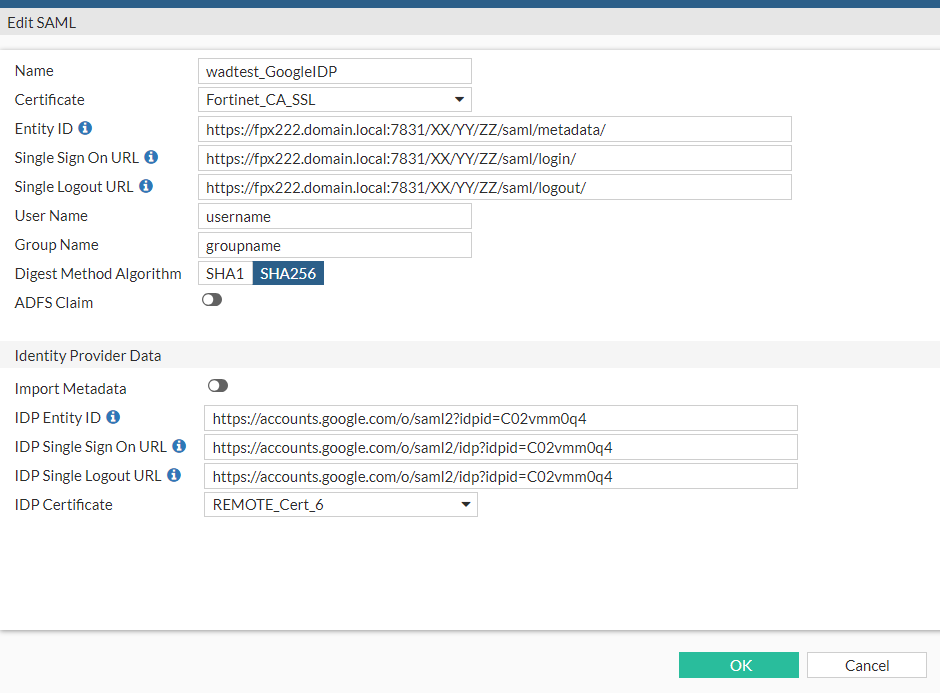
Task: Click the ADFS Claim label
Action: tap(54, 303)
